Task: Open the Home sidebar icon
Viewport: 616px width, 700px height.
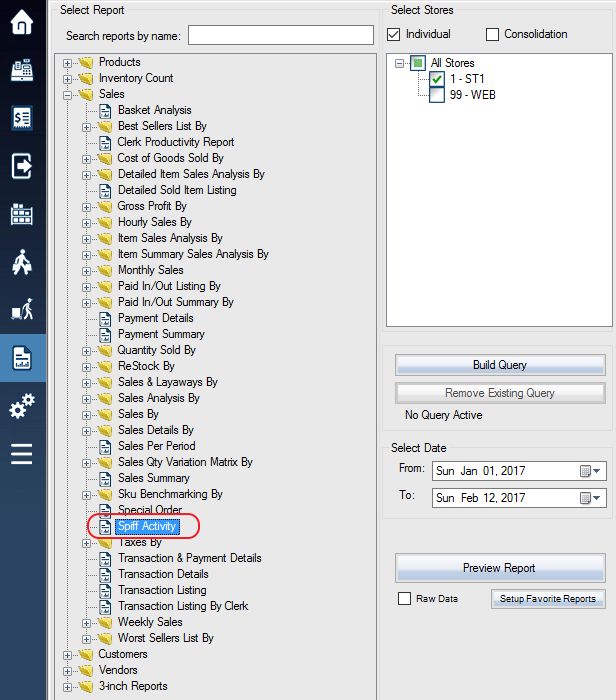Action: (22, 22)
